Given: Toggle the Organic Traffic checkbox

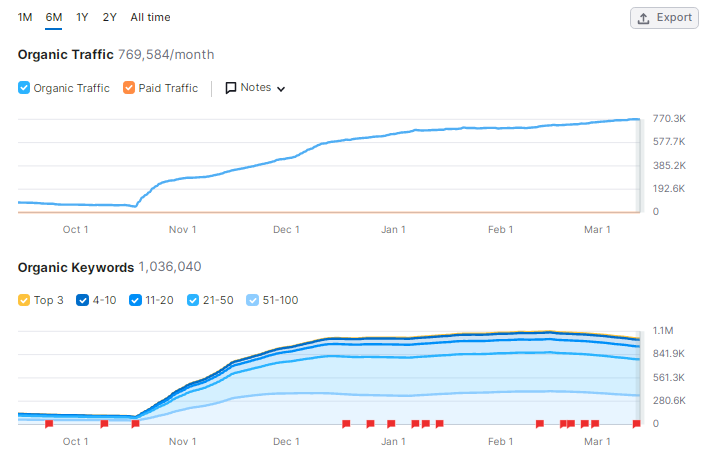Looking at the screenshot, I should tap(24, 87).
